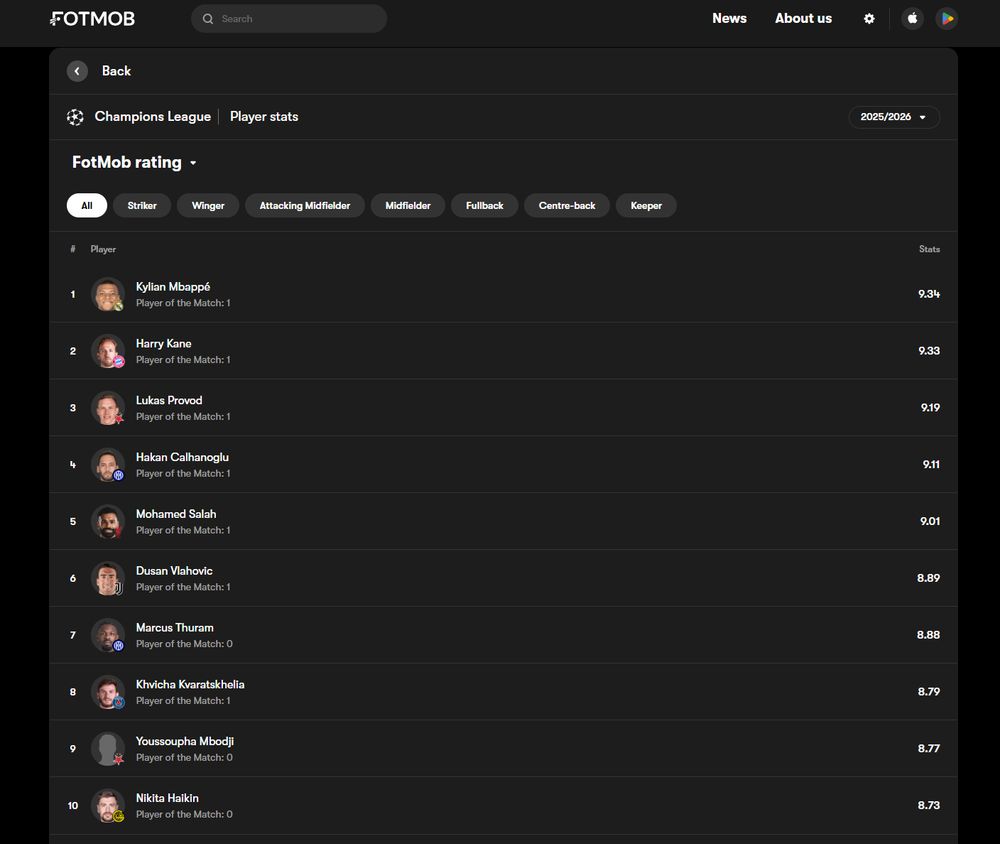Click the Player column header
Image resolution: width=1000 pixels, height=844 pixels.
(x=103, y=249)
